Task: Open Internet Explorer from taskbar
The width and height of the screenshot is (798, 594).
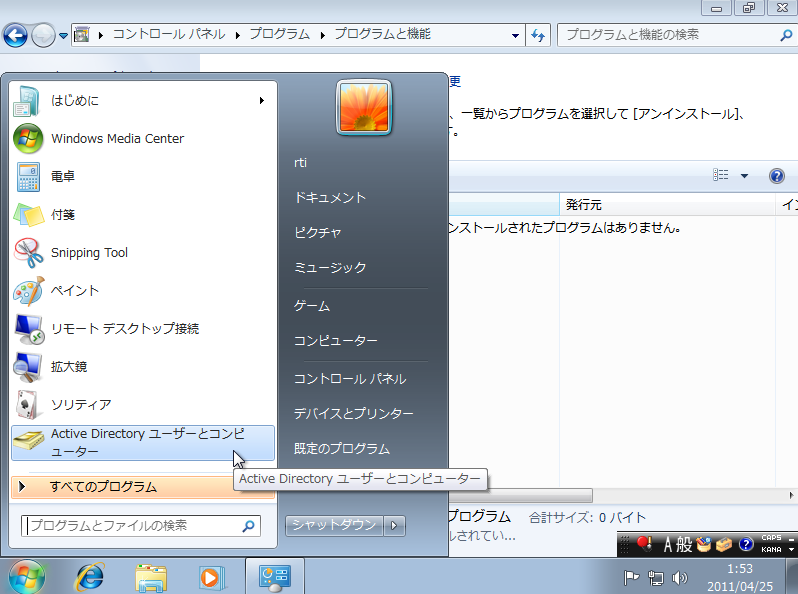Action: point(90,577)
